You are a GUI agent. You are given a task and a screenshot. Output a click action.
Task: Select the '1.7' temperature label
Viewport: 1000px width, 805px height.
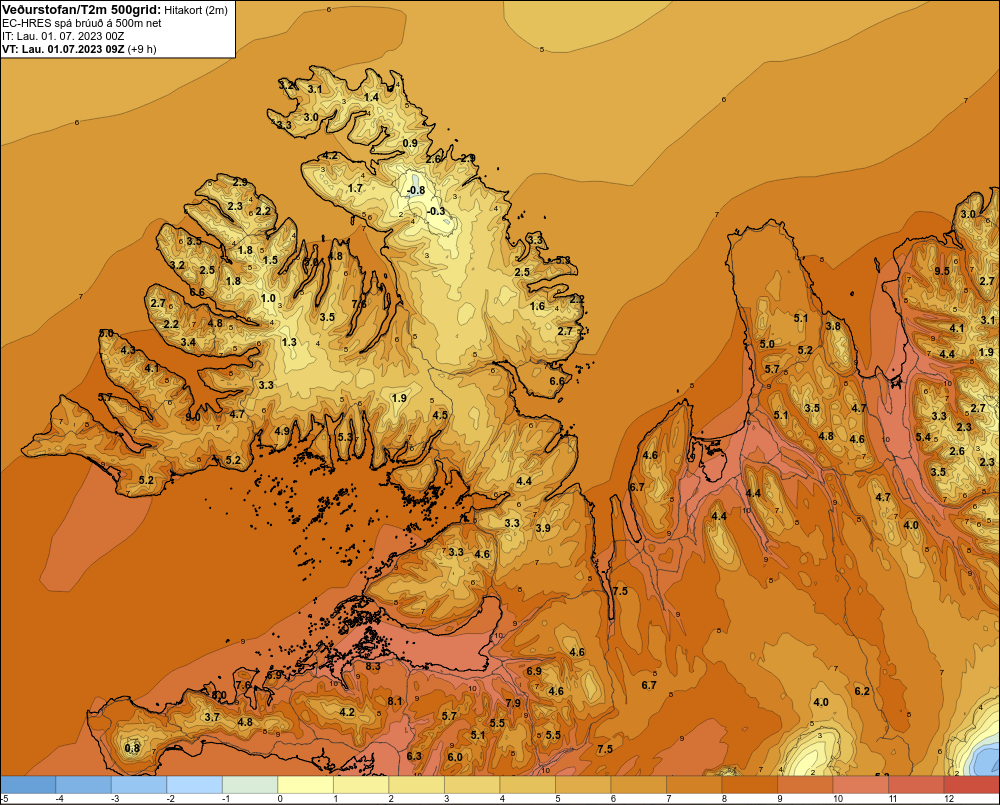355,188
